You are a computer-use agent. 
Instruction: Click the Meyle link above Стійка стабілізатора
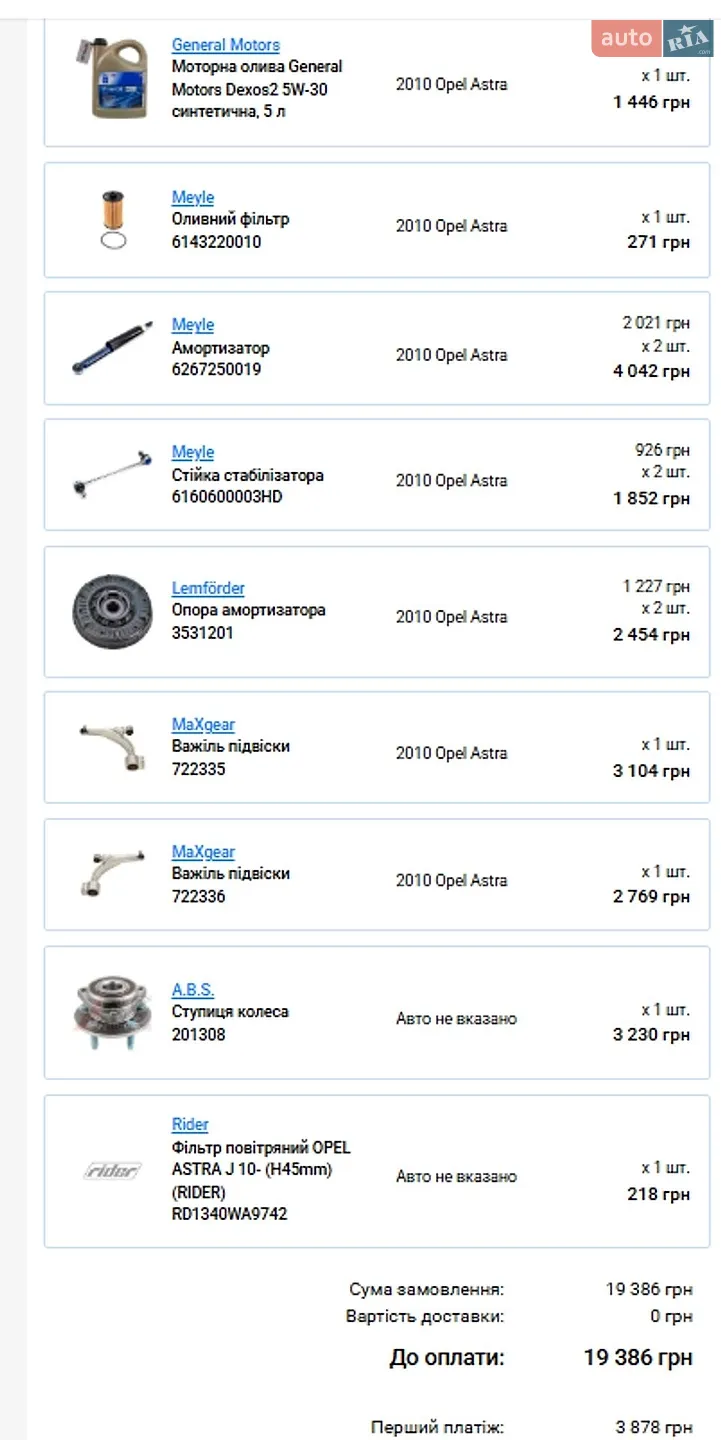[192, 452]
